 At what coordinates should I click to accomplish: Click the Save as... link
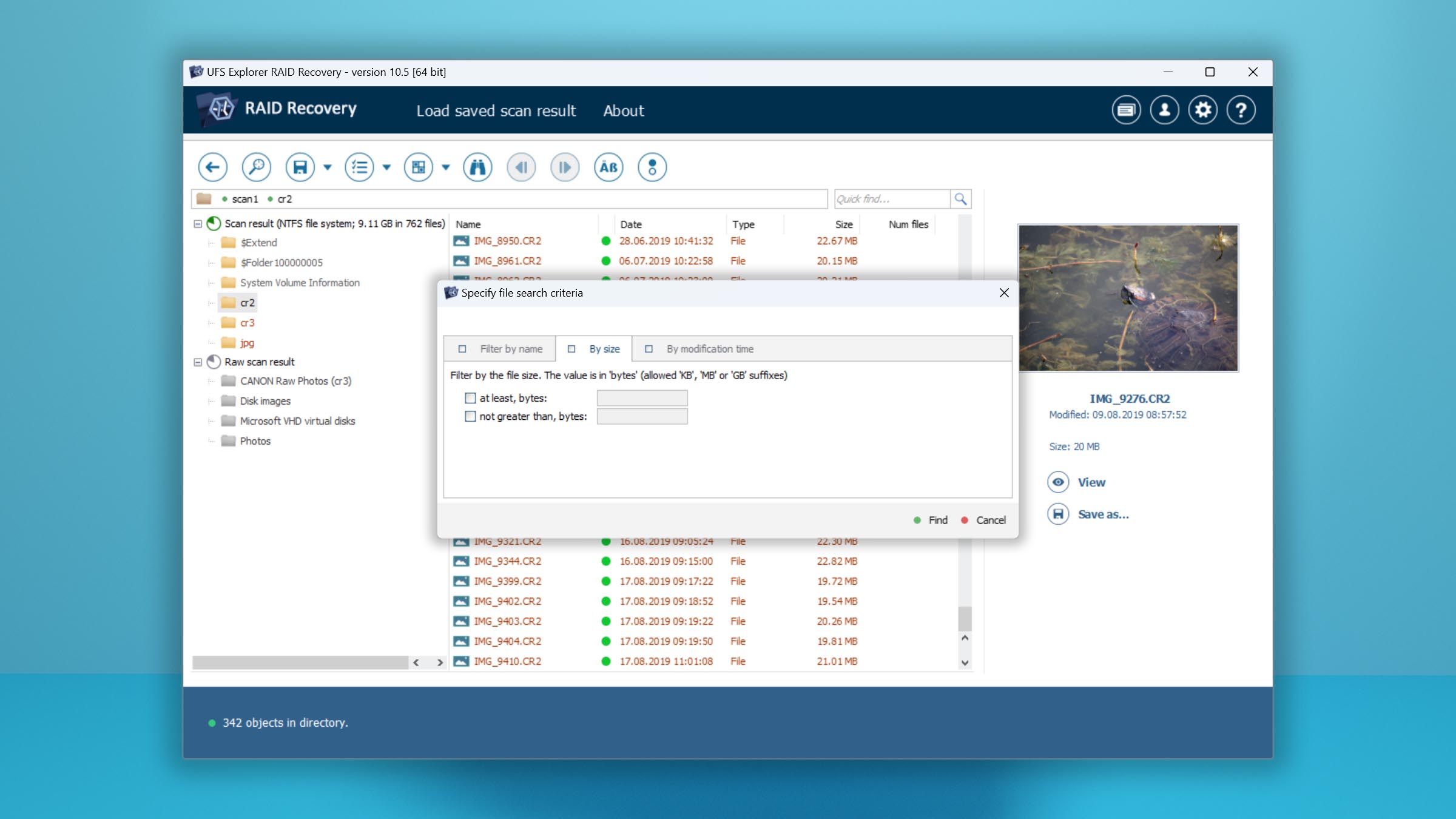click(1103, 514)
